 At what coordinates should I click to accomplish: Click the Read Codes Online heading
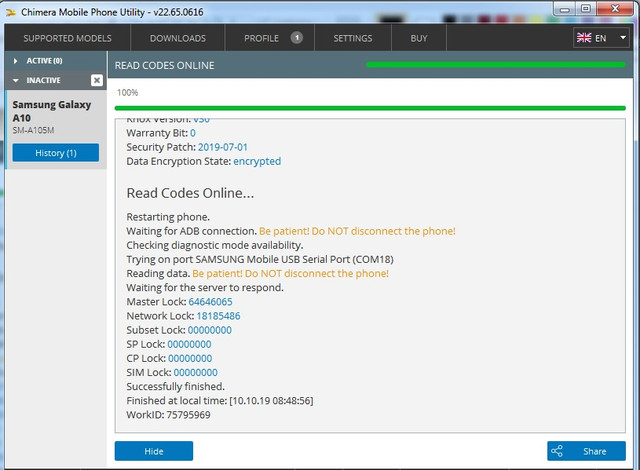coord(190,193)
